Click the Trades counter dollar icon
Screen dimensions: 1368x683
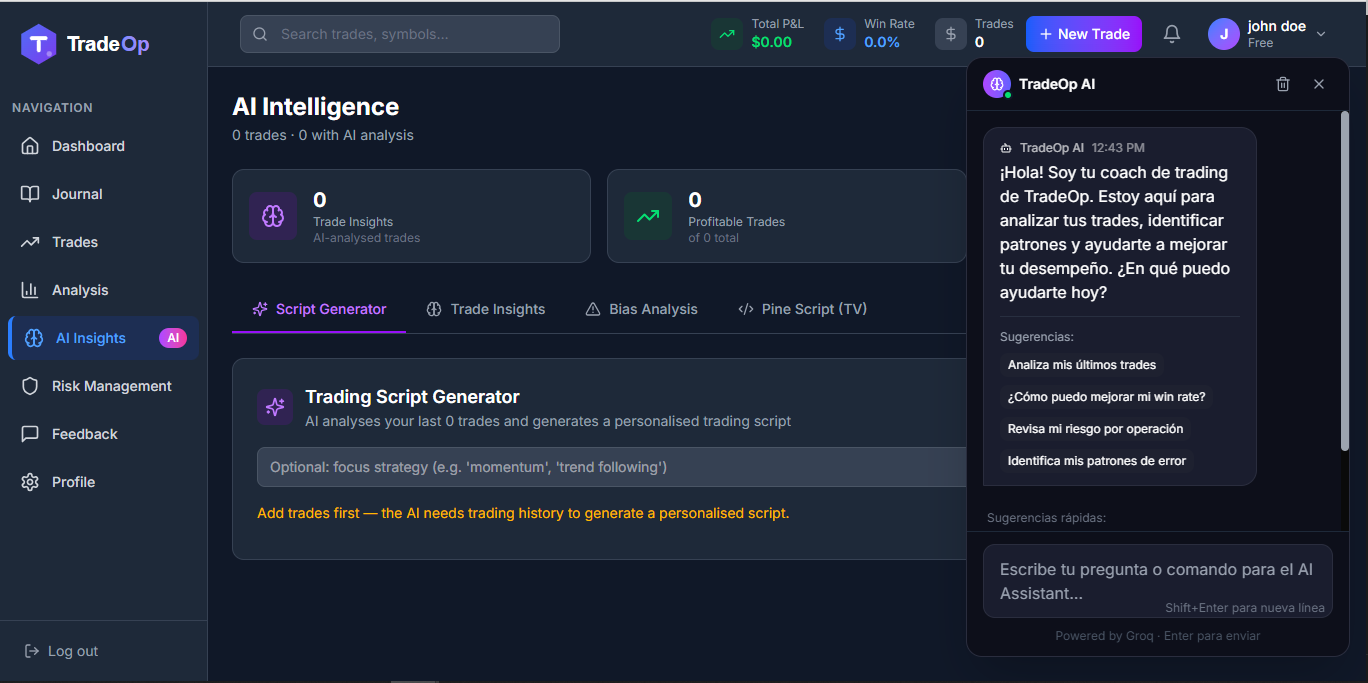951,34
